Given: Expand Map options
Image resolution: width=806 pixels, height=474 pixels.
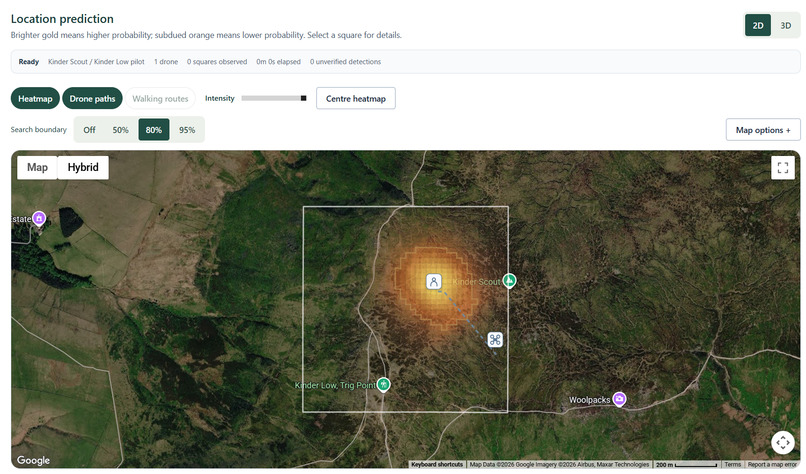Looking at the screenshot, I should [763, 130].
